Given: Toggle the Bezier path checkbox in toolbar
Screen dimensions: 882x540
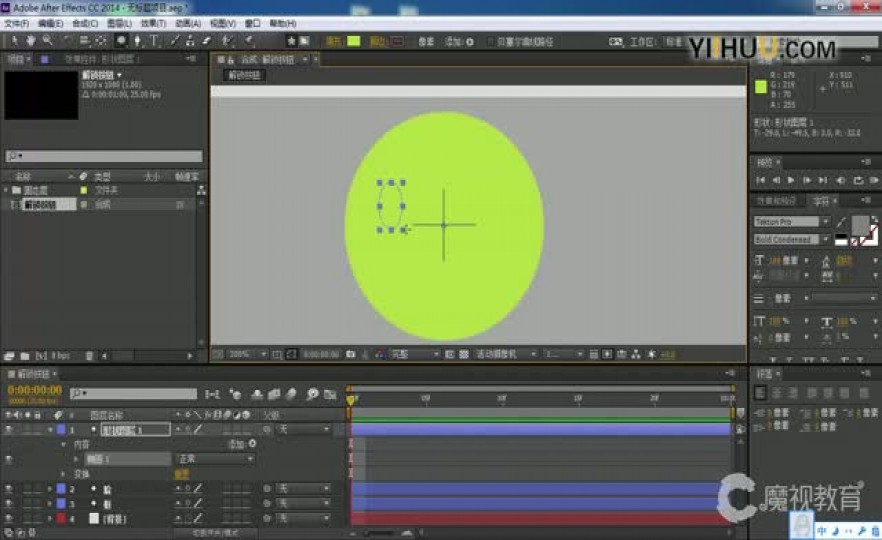Looking at the screenshot, I should click(x=490, y=41).
